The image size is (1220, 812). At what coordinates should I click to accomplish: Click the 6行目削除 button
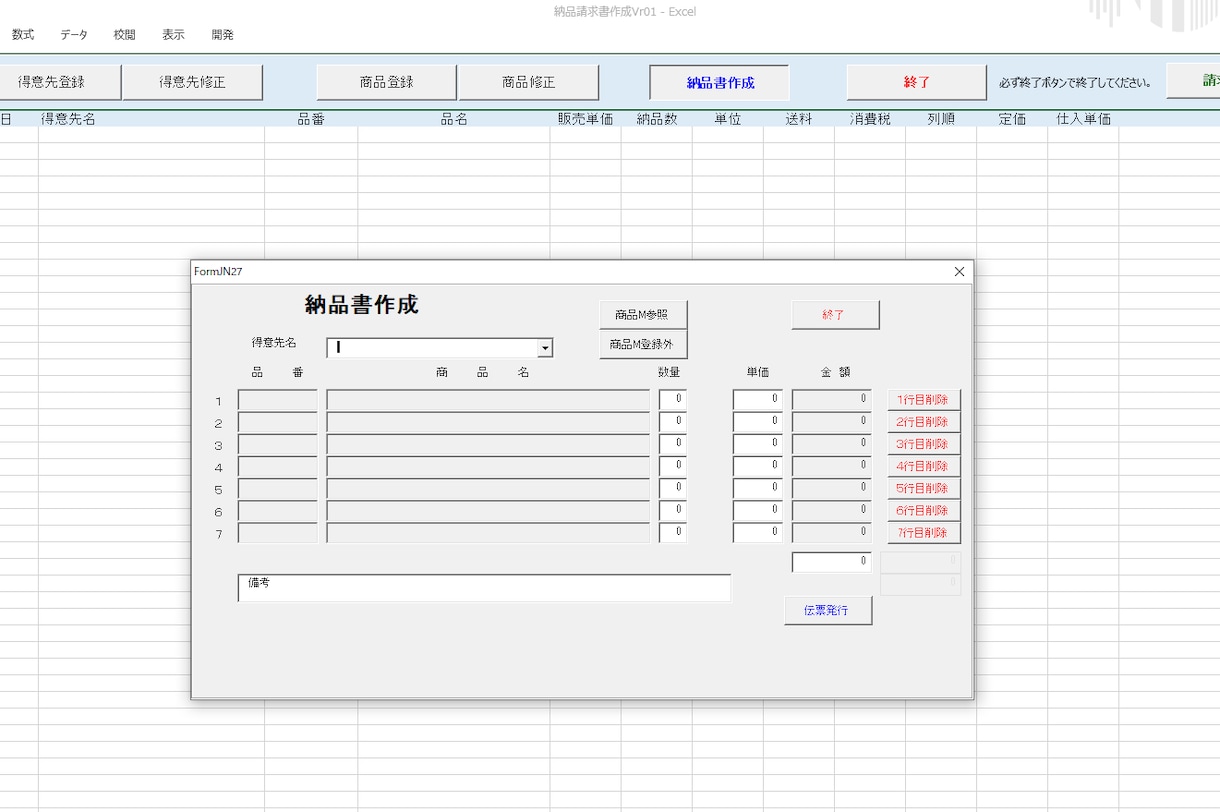click(924, 511)
